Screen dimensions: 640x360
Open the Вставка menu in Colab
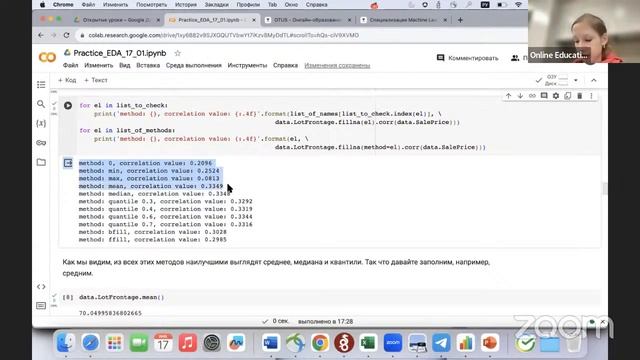coord(148,65)
